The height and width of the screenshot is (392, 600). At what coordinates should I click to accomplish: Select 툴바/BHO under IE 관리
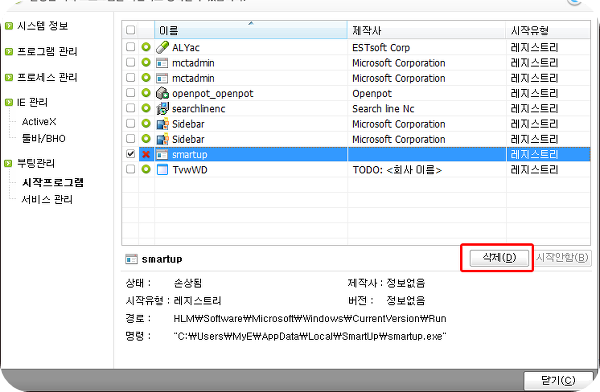click(44, 138)
